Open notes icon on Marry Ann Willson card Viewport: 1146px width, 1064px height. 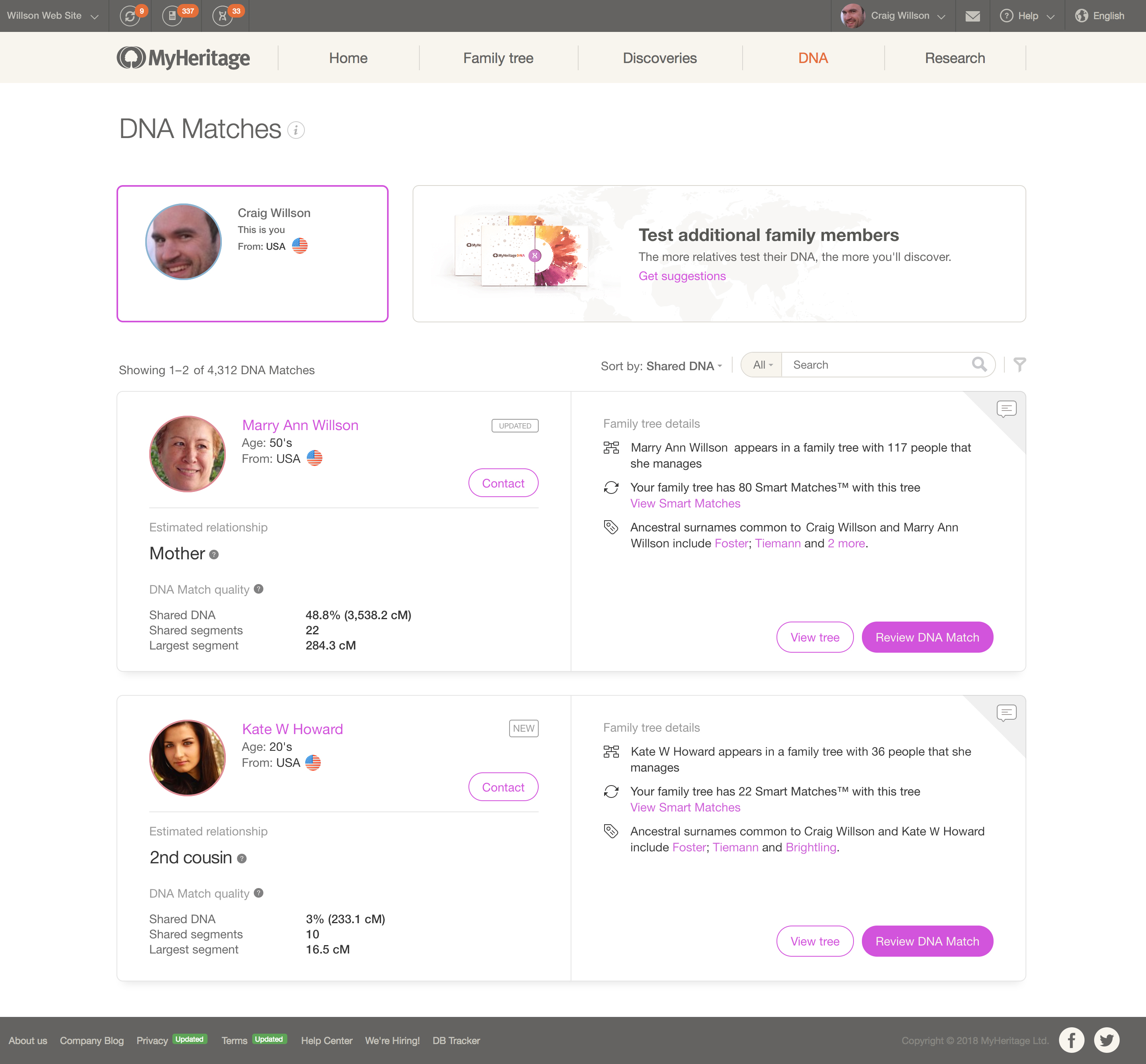click(x=1006, y=409)
